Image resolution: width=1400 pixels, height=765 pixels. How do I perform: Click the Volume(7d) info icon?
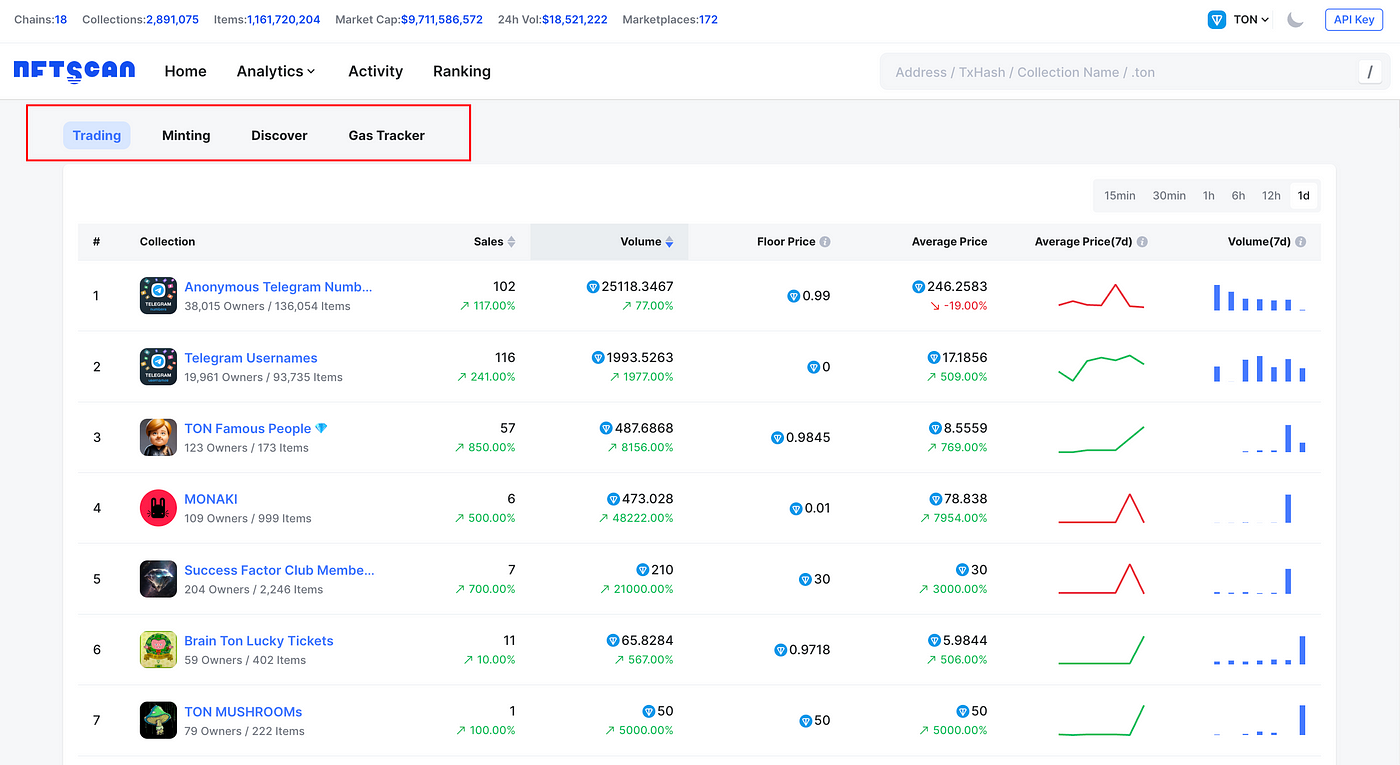click(1299, 242)
